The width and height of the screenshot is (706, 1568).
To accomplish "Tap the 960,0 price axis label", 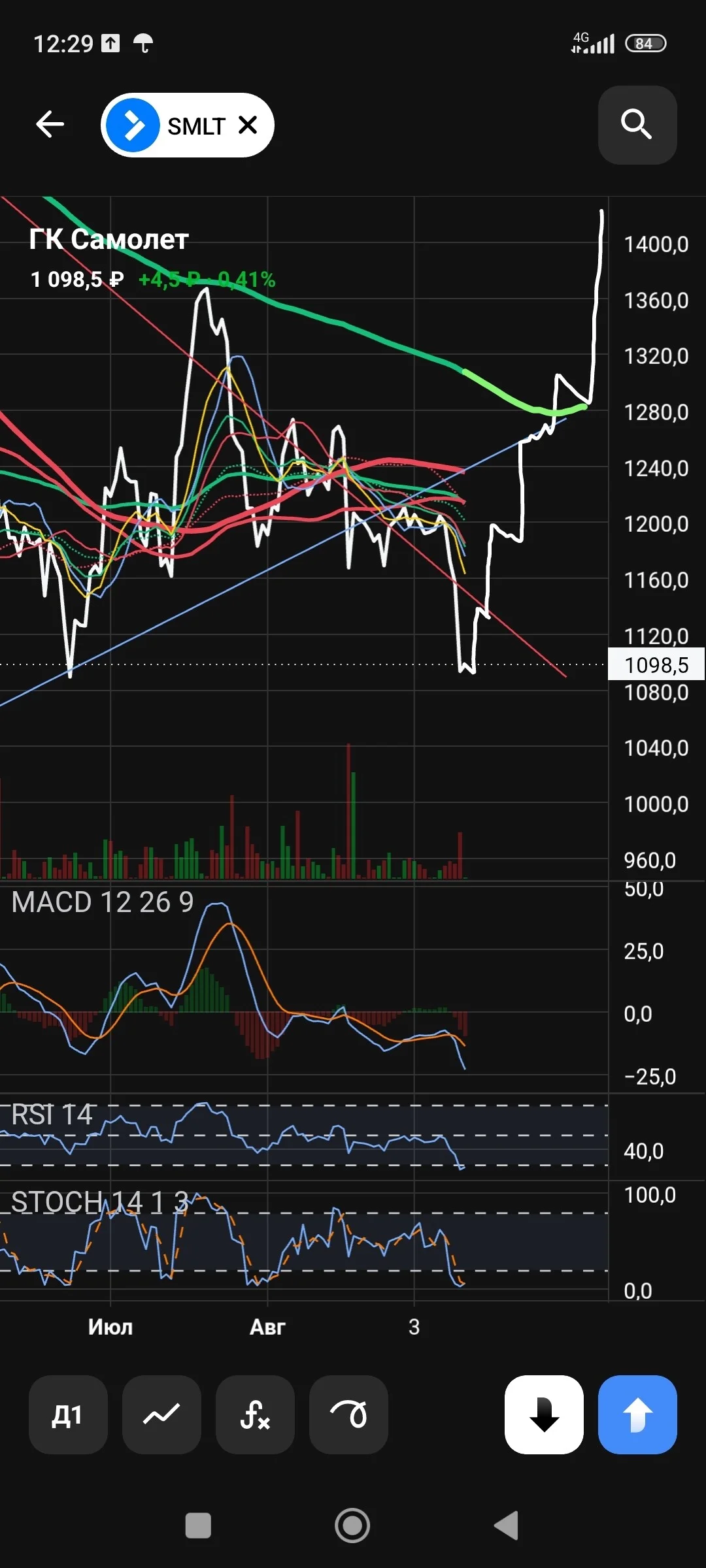I will coord(650,860).
